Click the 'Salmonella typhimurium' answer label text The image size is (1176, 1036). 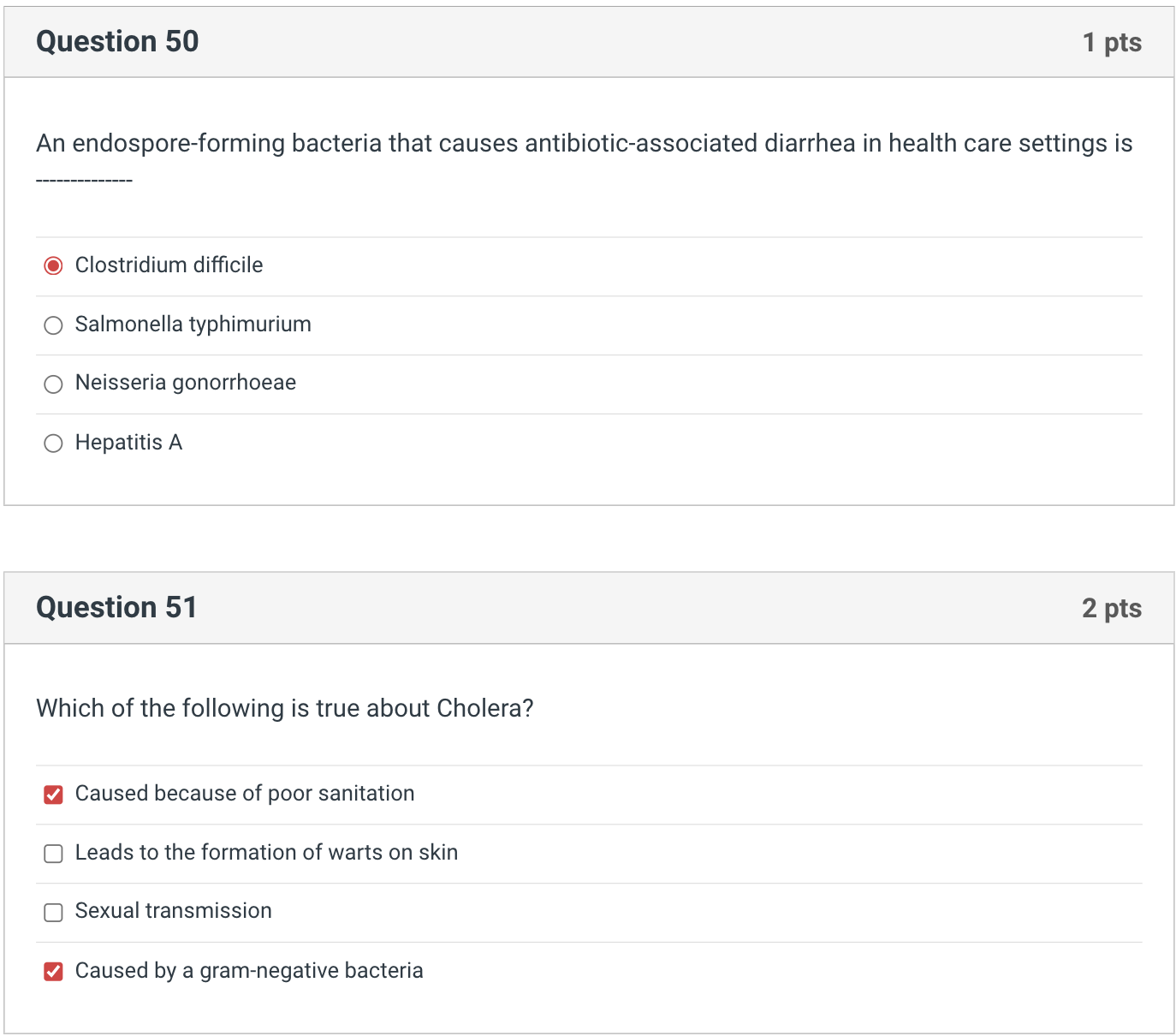point(193,324)
